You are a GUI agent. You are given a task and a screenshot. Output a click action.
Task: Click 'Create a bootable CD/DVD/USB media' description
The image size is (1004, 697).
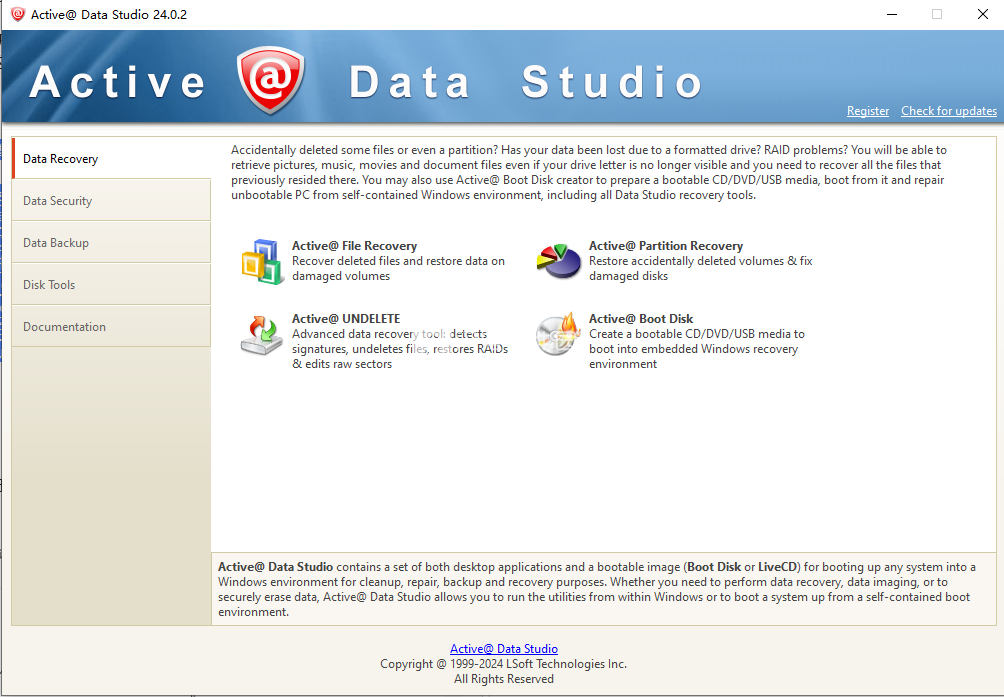click(x=697, y=349)
